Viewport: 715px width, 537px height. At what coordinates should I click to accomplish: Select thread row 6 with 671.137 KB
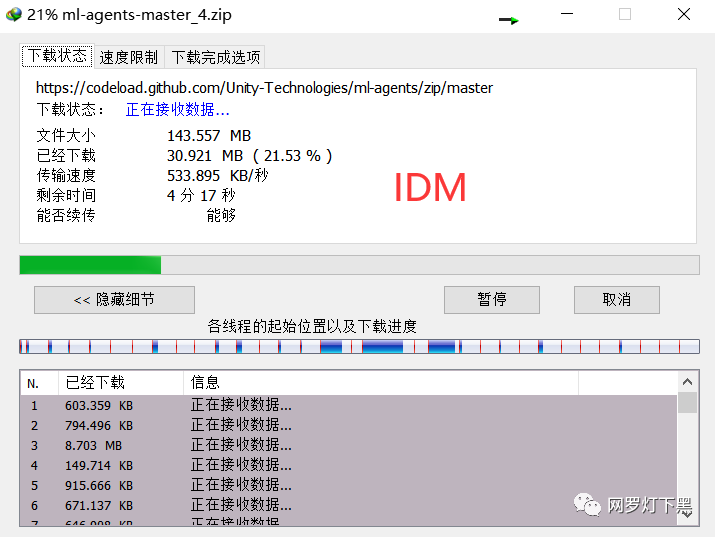pos(349,506)
